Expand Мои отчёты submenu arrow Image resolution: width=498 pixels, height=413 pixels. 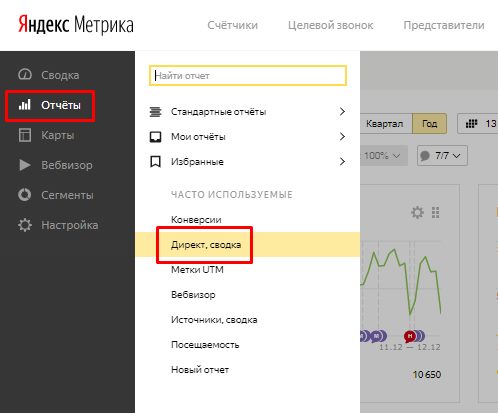(342, 136)
